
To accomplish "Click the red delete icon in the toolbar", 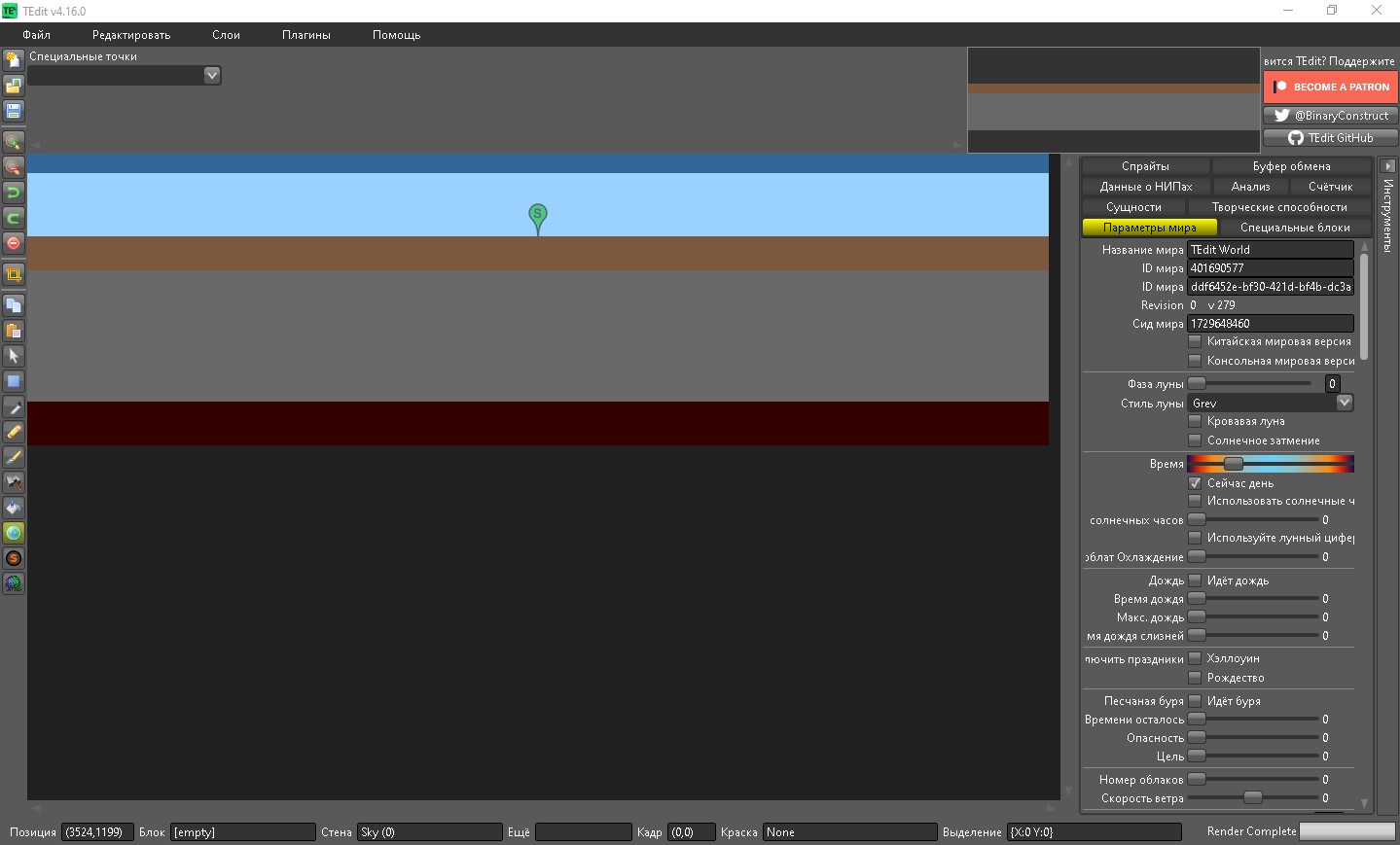I will click(x=14, y=243).
